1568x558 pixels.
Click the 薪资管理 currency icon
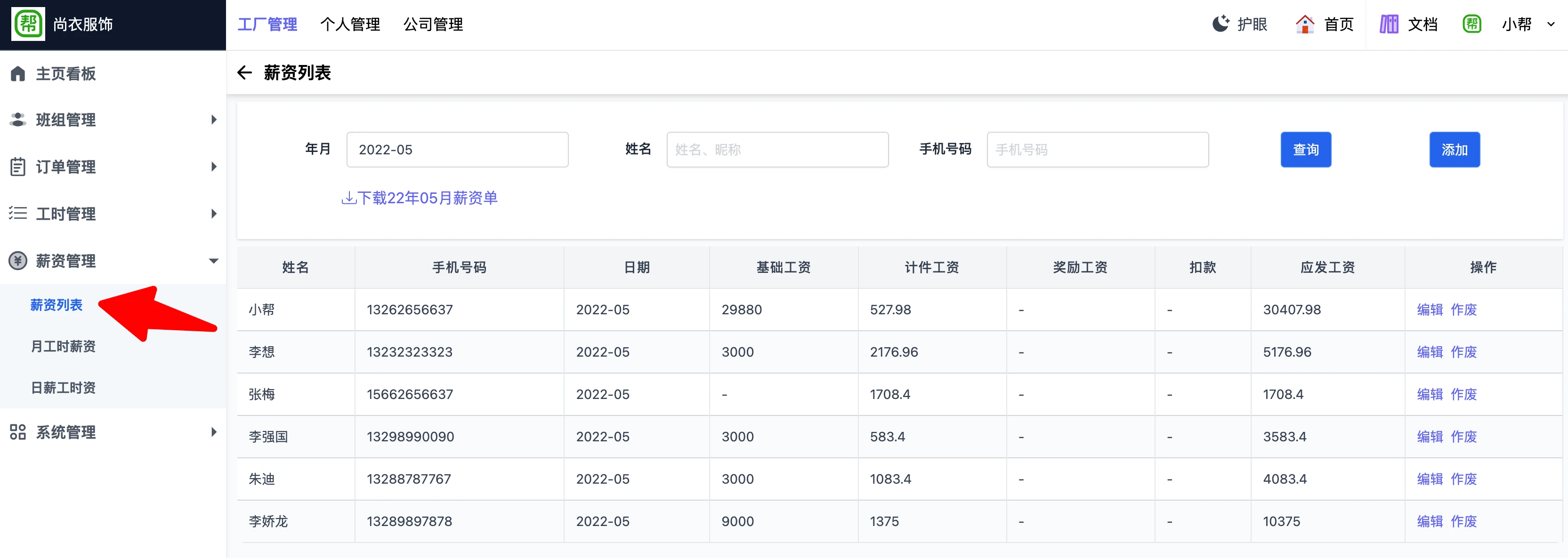(x=17, y=261)
